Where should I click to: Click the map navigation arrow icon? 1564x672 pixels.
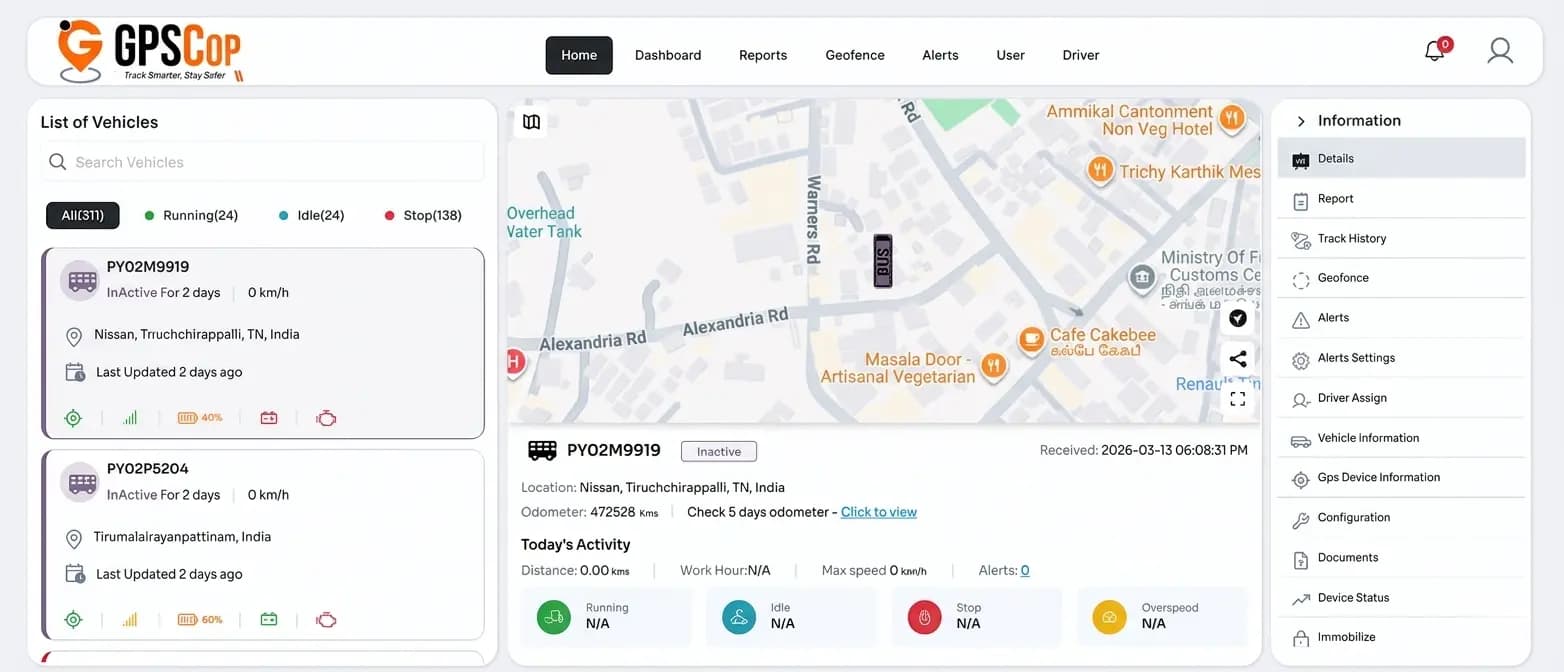pos(1238,318)
